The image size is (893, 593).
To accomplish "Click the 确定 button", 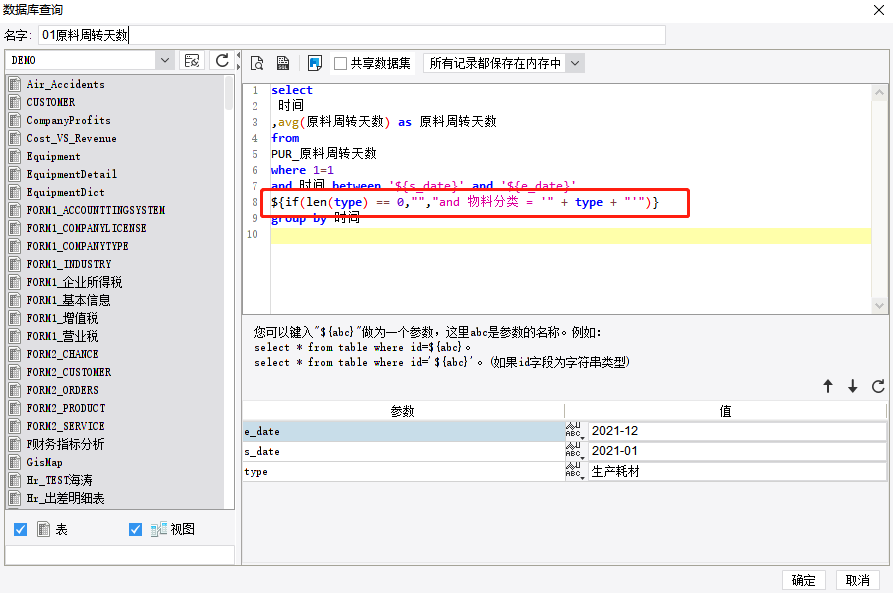I will pyautogui.click(x=803, y=580).
